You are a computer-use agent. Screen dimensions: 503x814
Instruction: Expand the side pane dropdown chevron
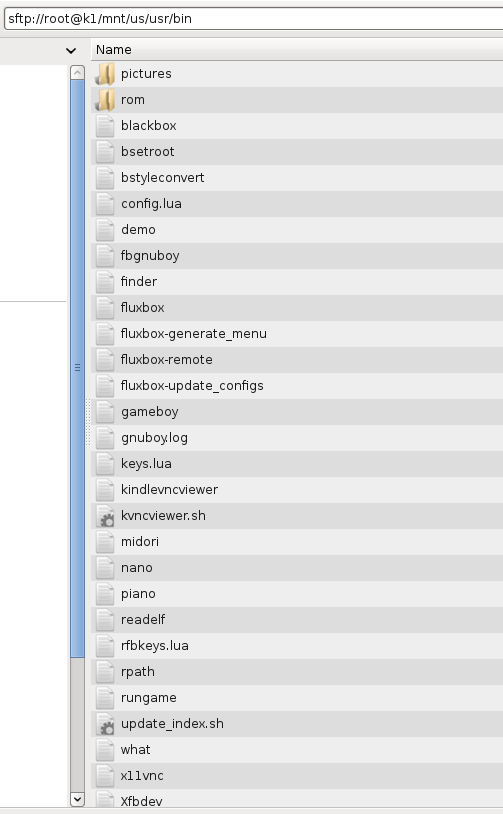click(x=71, y=50)
